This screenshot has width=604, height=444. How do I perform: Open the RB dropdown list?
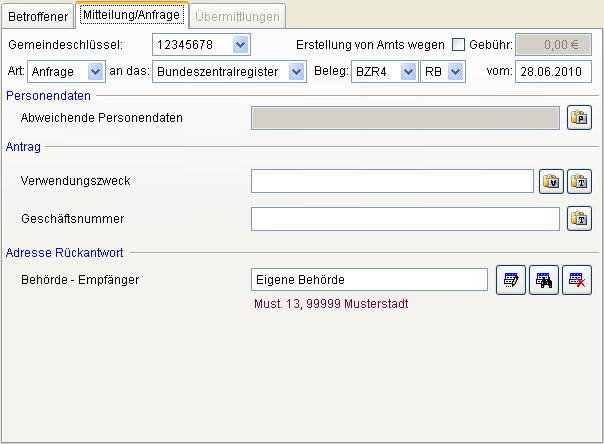pos(455,72)
